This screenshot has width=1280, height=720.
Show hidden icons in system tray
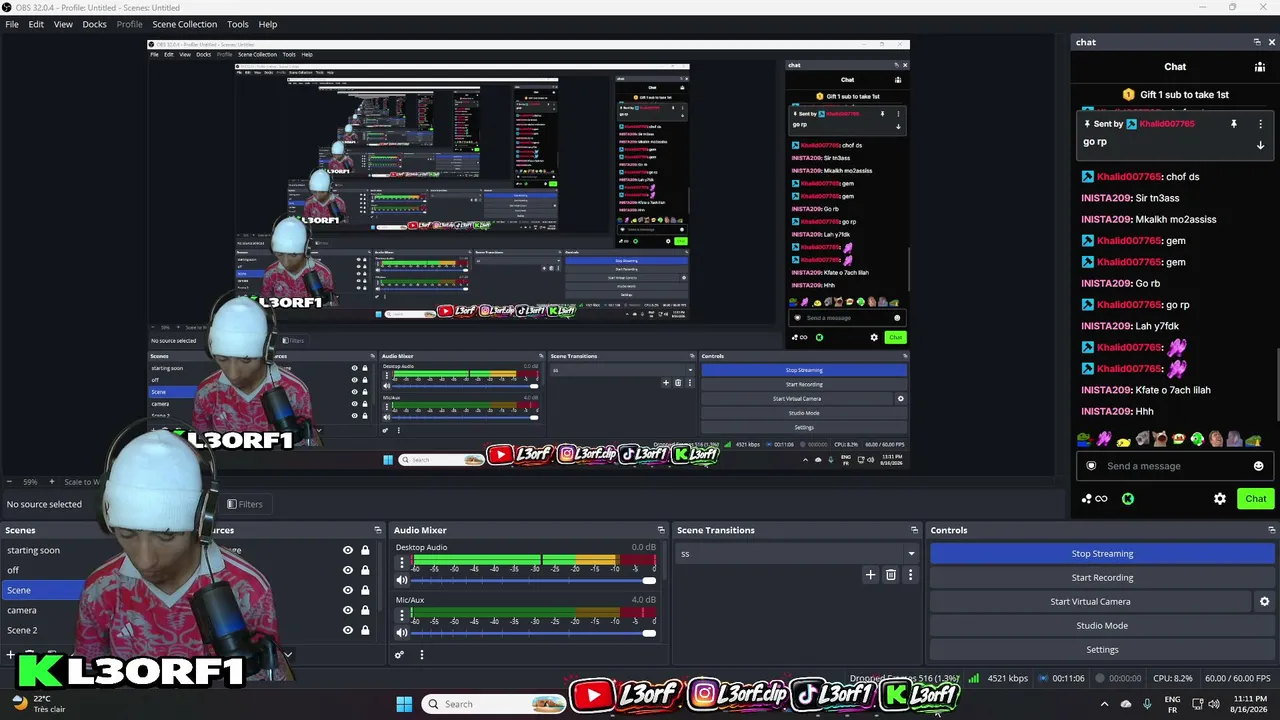pos(1104,704)
